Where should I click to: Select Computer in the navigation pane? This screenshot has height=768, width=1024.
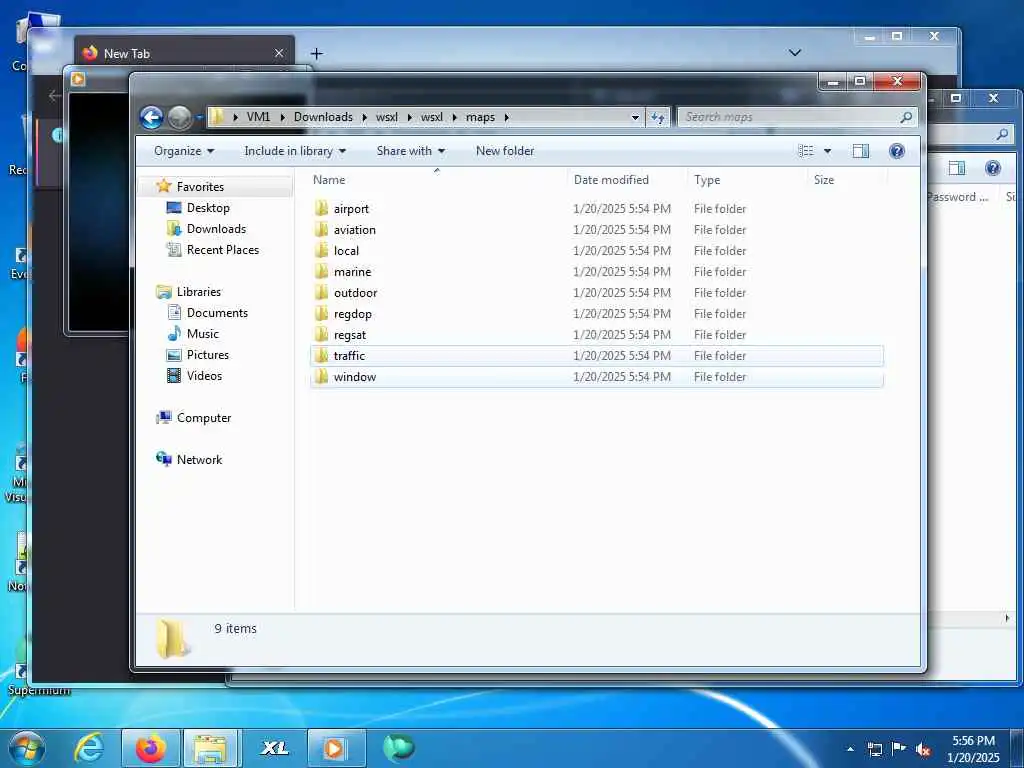click(203, 418)
